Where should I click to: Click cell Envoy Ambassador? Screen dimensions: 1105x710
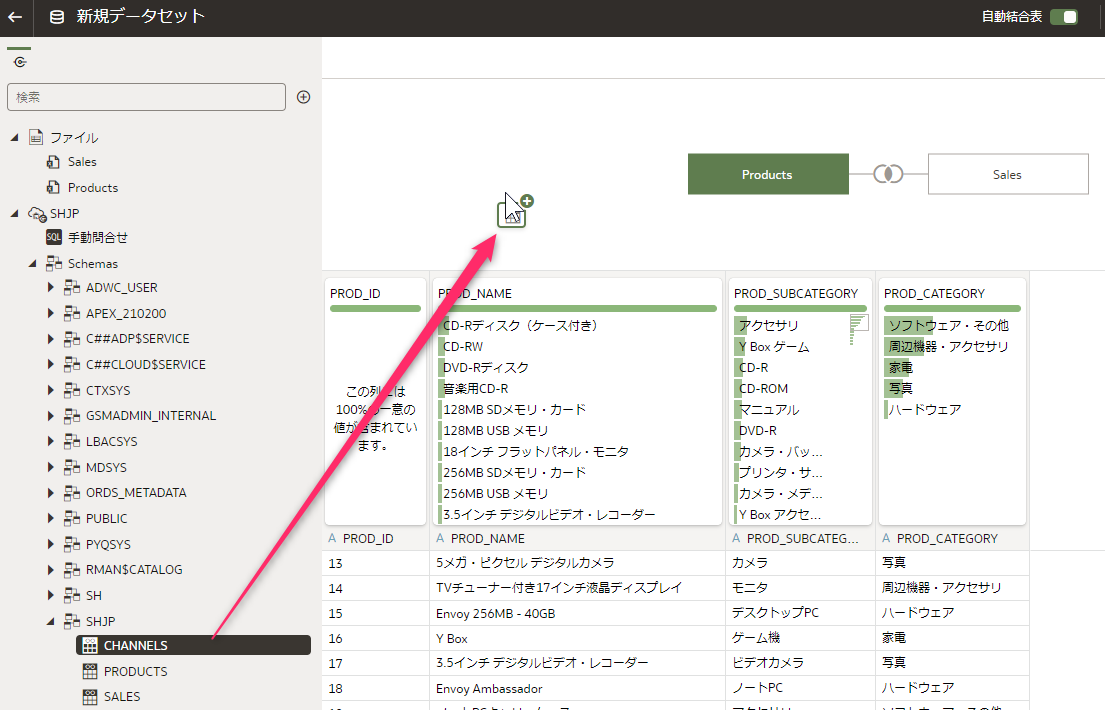[x=489, y=689]
